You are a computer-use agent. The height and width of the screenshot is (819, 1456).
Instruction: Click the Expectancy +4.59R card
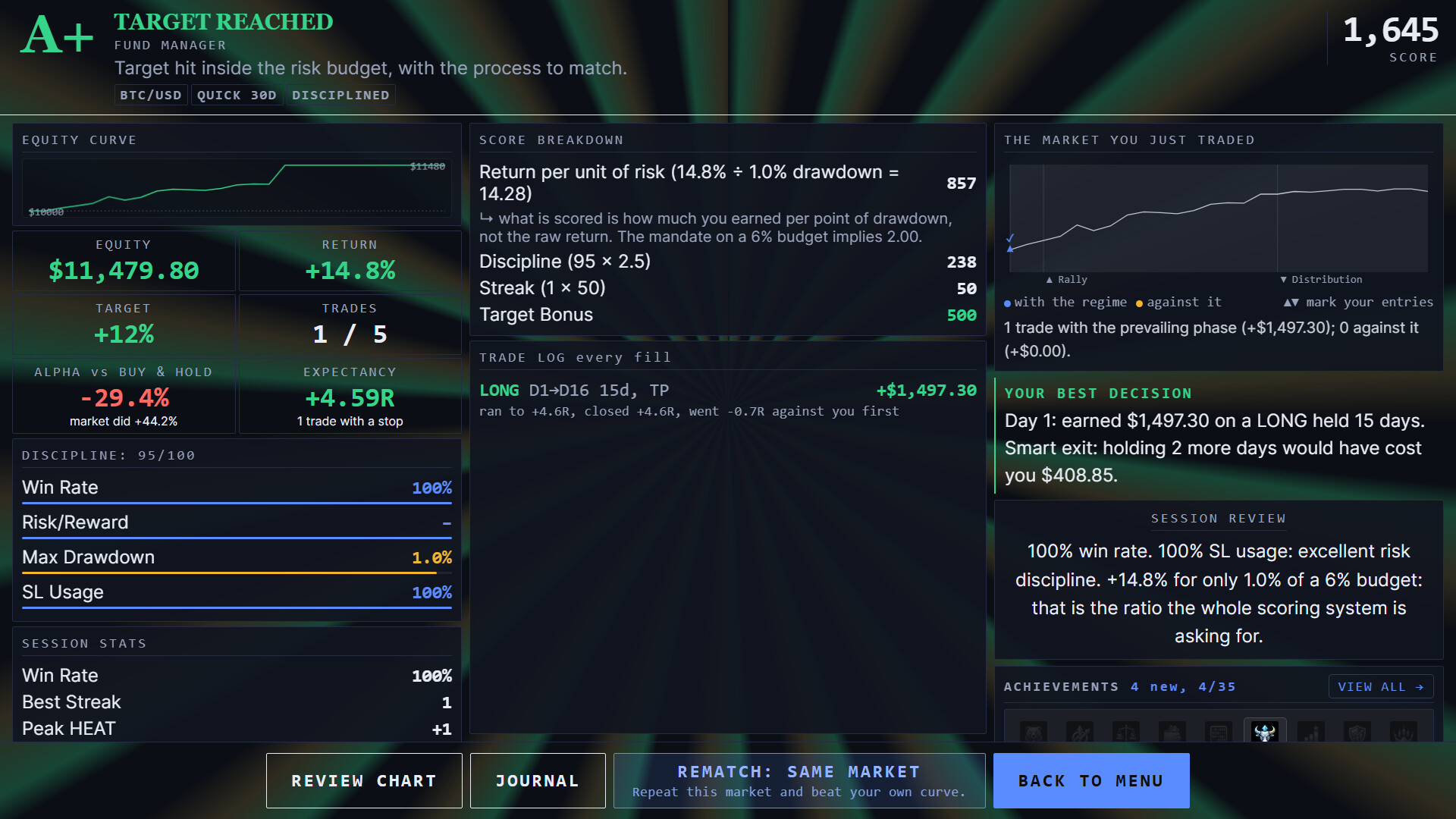[x=350, y=395]
